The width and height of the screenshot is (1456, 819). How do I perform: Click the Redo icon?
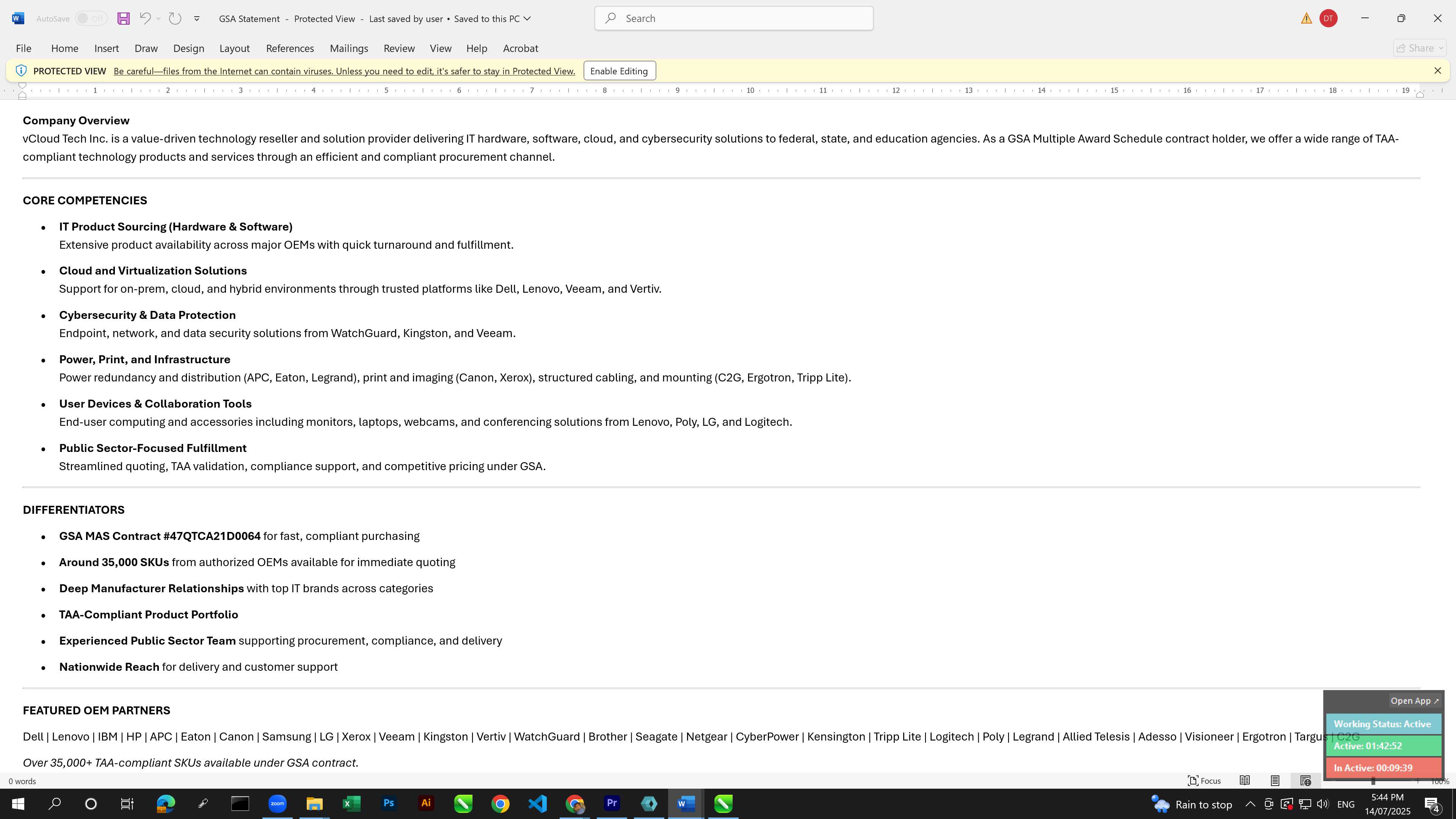coord(175,18)
